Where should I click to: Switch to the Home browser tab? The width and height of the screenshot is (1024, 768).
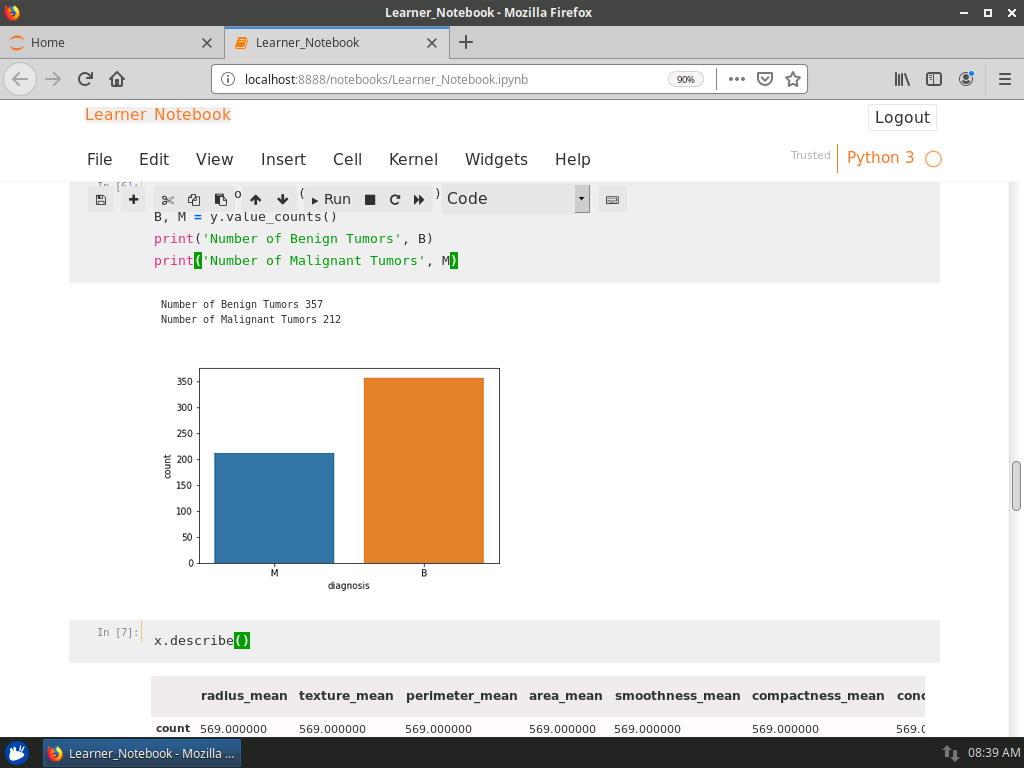(112, 42)
